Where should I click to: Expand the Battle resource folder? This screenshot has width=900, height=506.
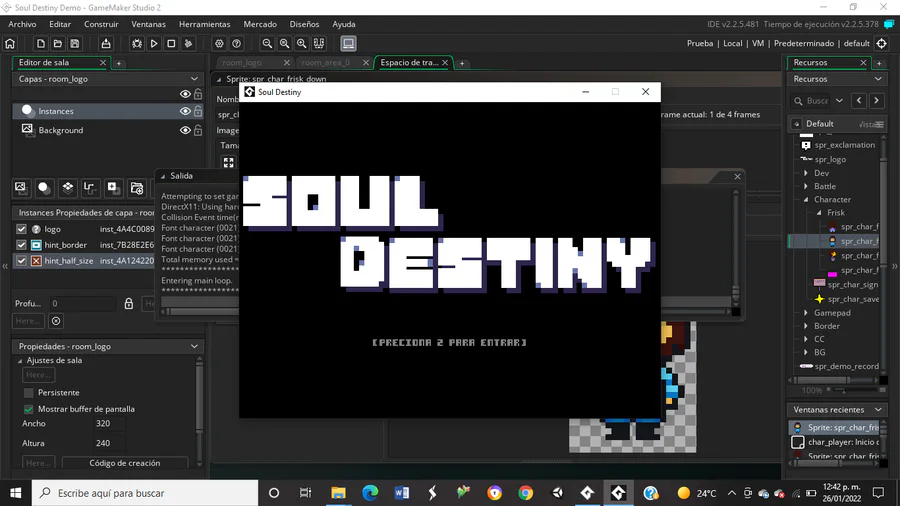tap(806, 186)
